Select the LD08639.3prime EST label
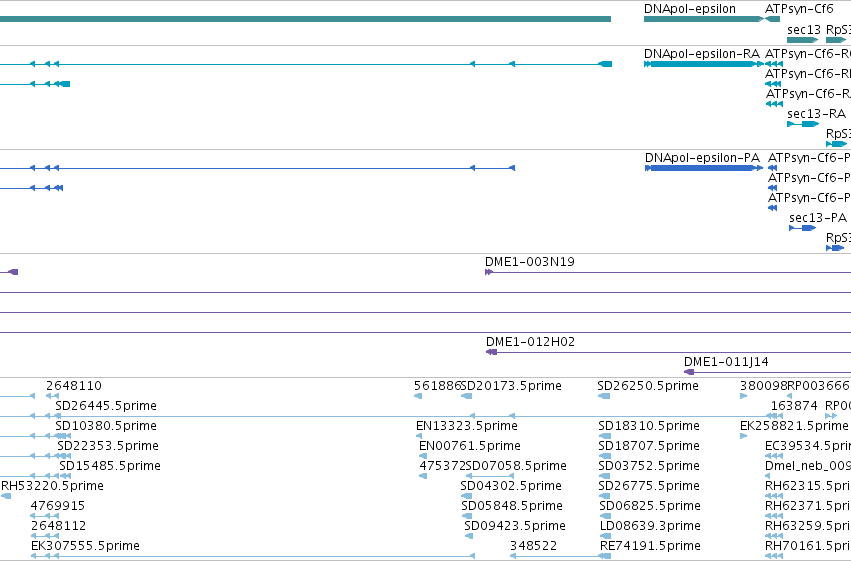 (x=650, y=526)
